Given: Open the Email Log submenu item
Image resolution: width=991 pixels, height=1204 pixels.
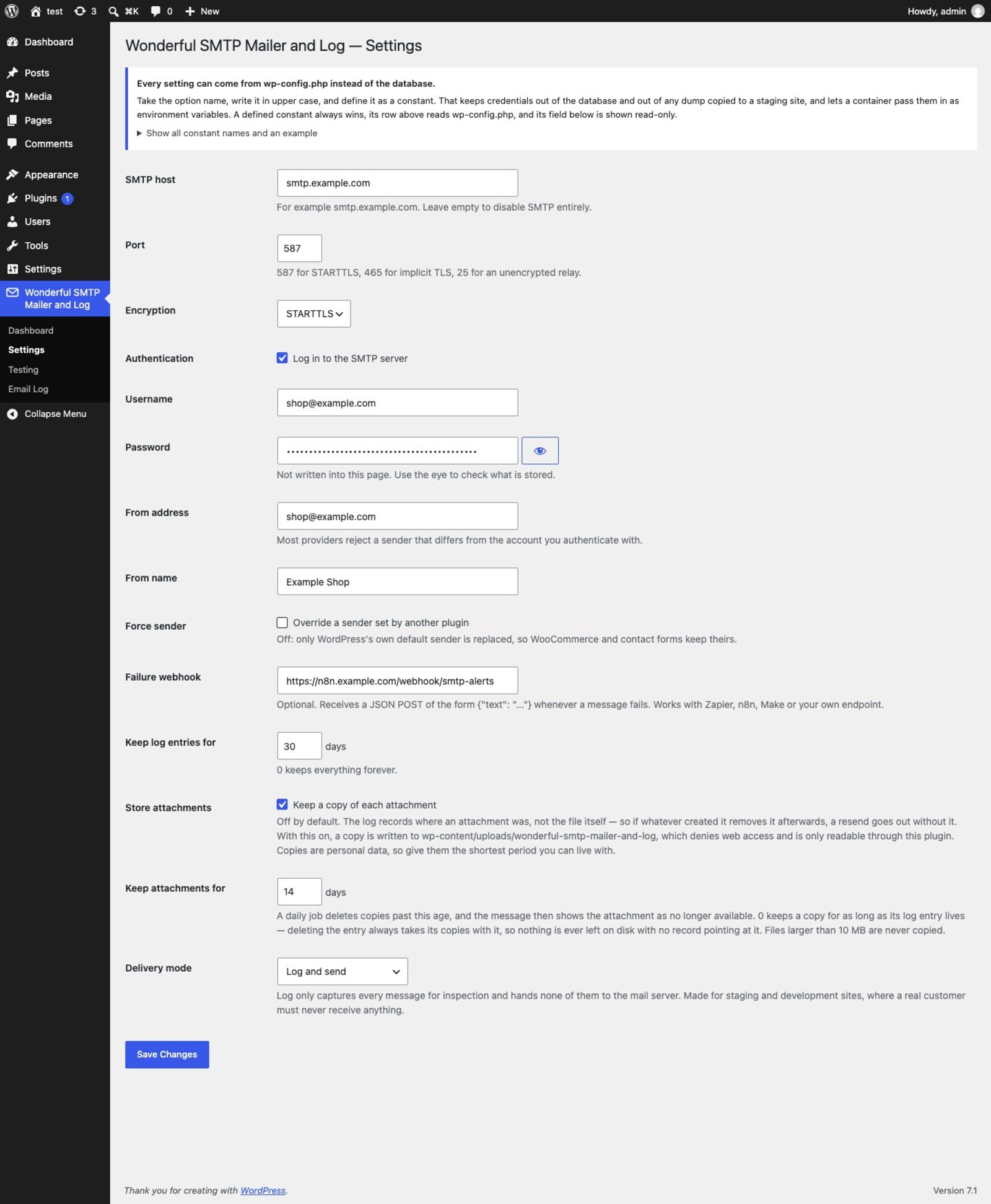Looking at the screenshot, I should (x=28, y=389).
